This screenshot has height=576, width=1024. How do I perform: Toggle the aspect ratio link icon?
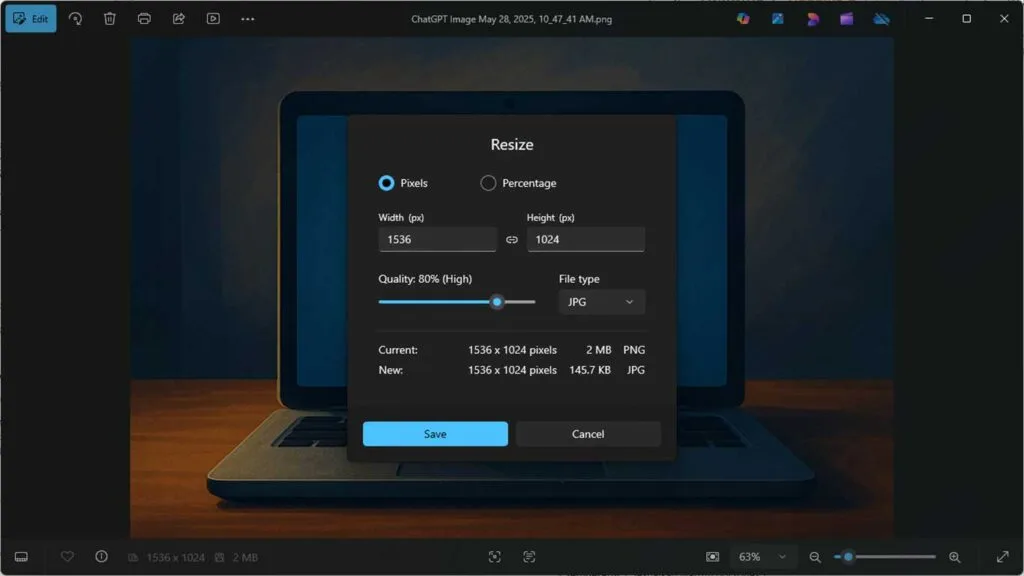tap(512, 240)
